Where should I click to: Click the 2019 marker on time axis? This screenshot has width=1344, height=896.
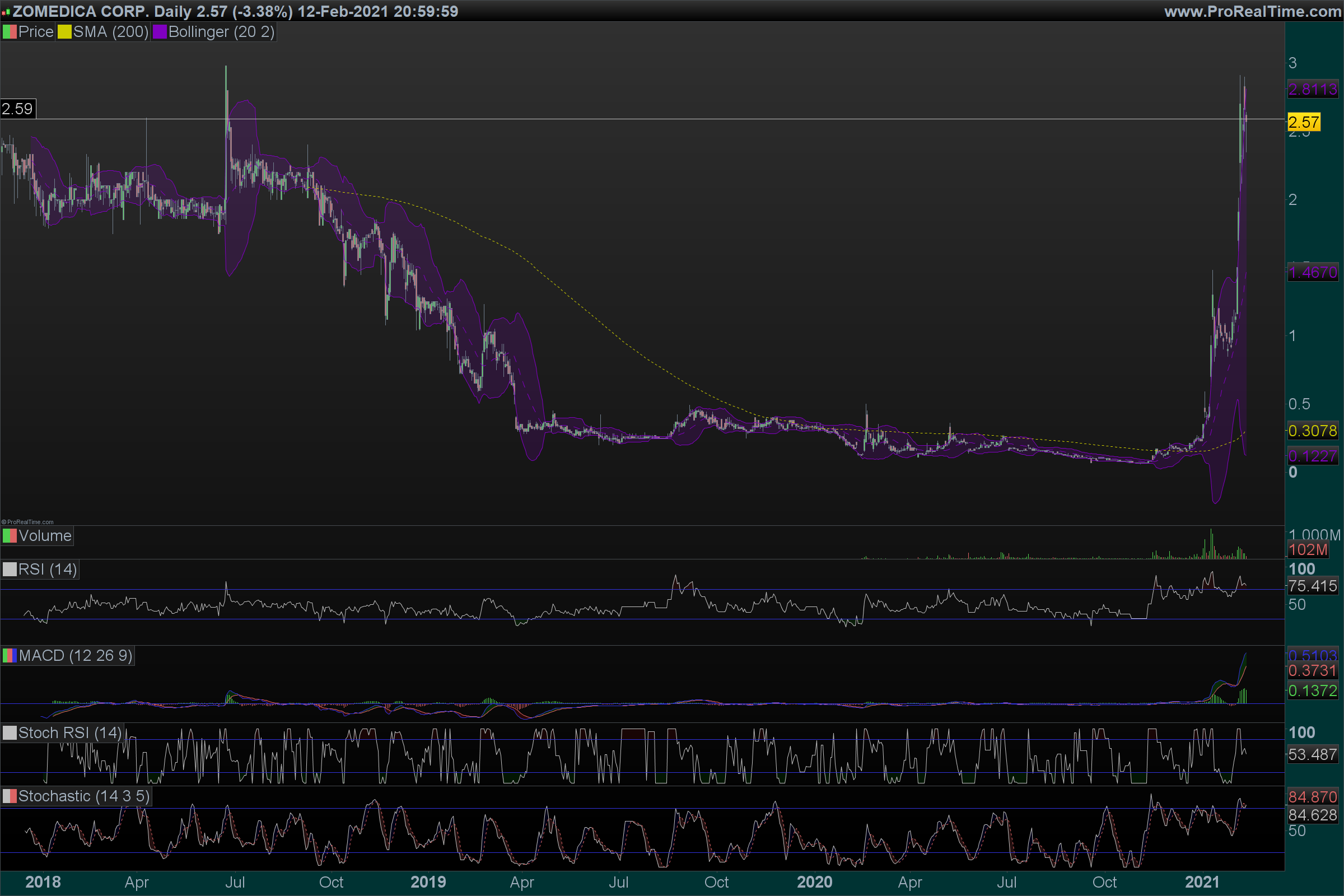pyautogui.click(x=428, y=881)
